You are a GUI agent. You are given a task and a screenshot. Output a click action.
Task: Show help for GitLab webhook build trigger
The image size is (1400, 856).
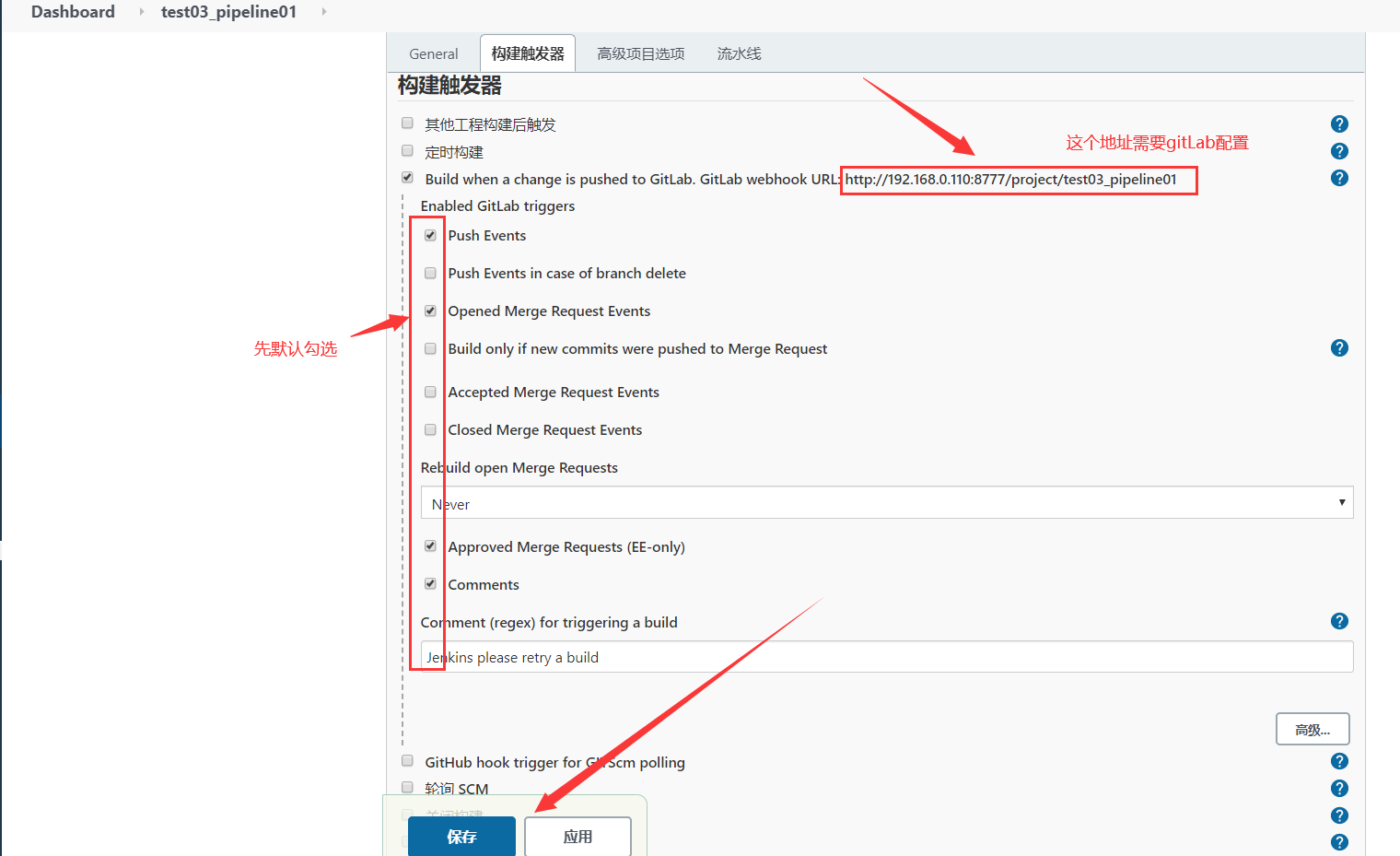[x=1339, y=178]
